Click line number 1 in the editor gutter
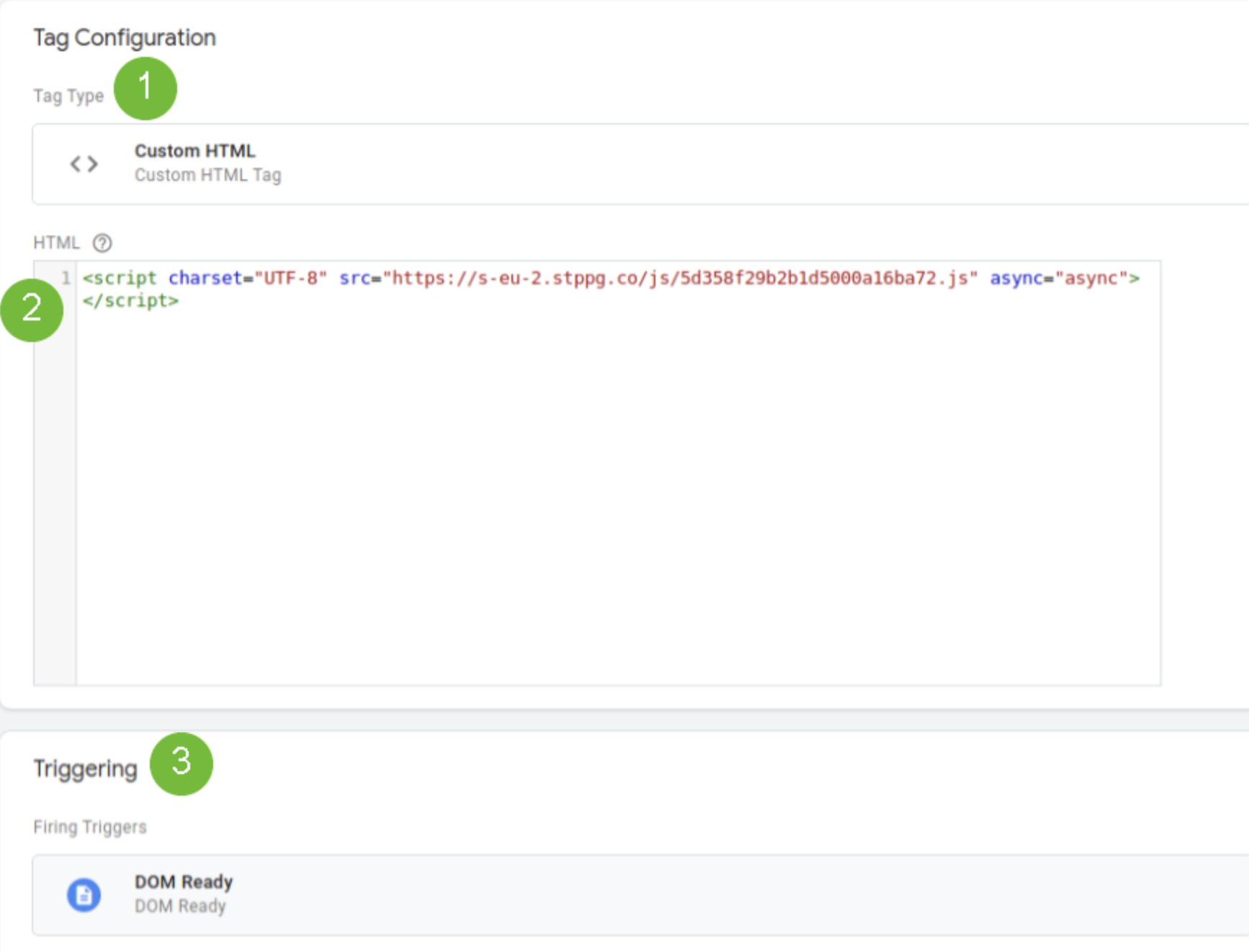The width and height of the screenshot is (1249, 952). 66,278
